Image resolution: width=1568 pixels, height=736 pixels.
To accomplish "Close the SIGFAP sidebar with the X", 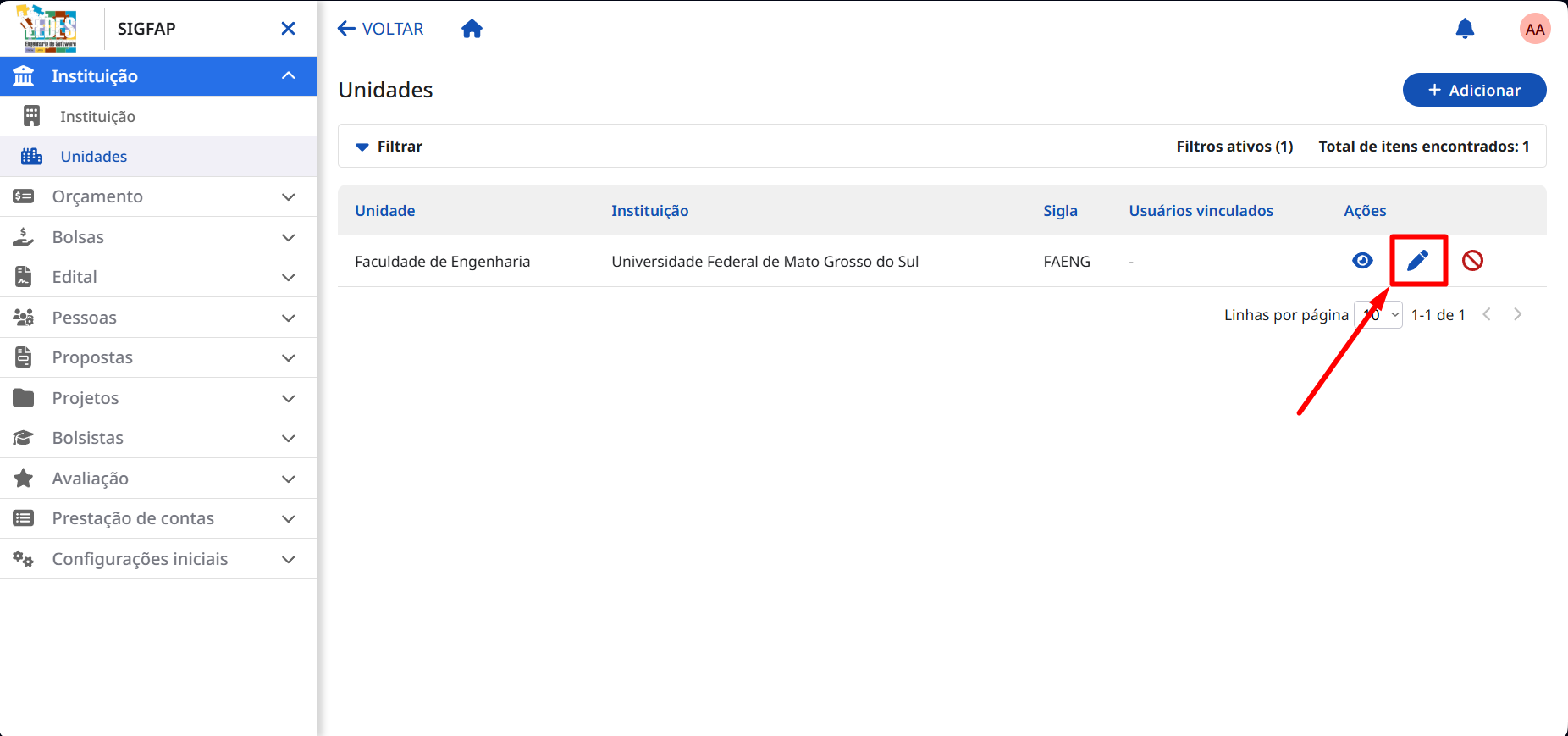I will (x=288, y=29).
